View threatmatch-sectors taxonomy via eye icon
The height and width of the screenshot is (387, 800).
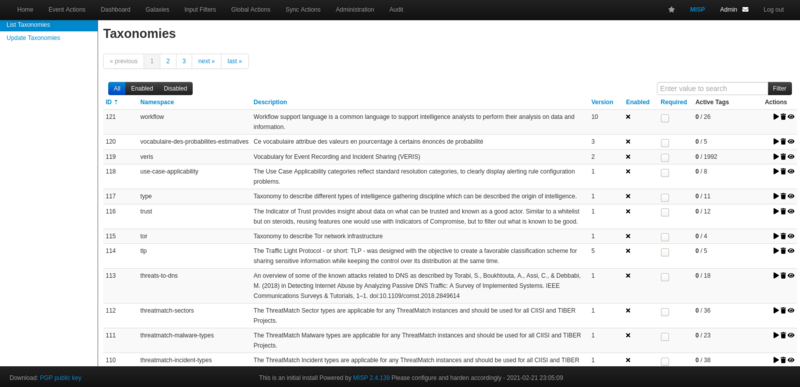(791, 311)
